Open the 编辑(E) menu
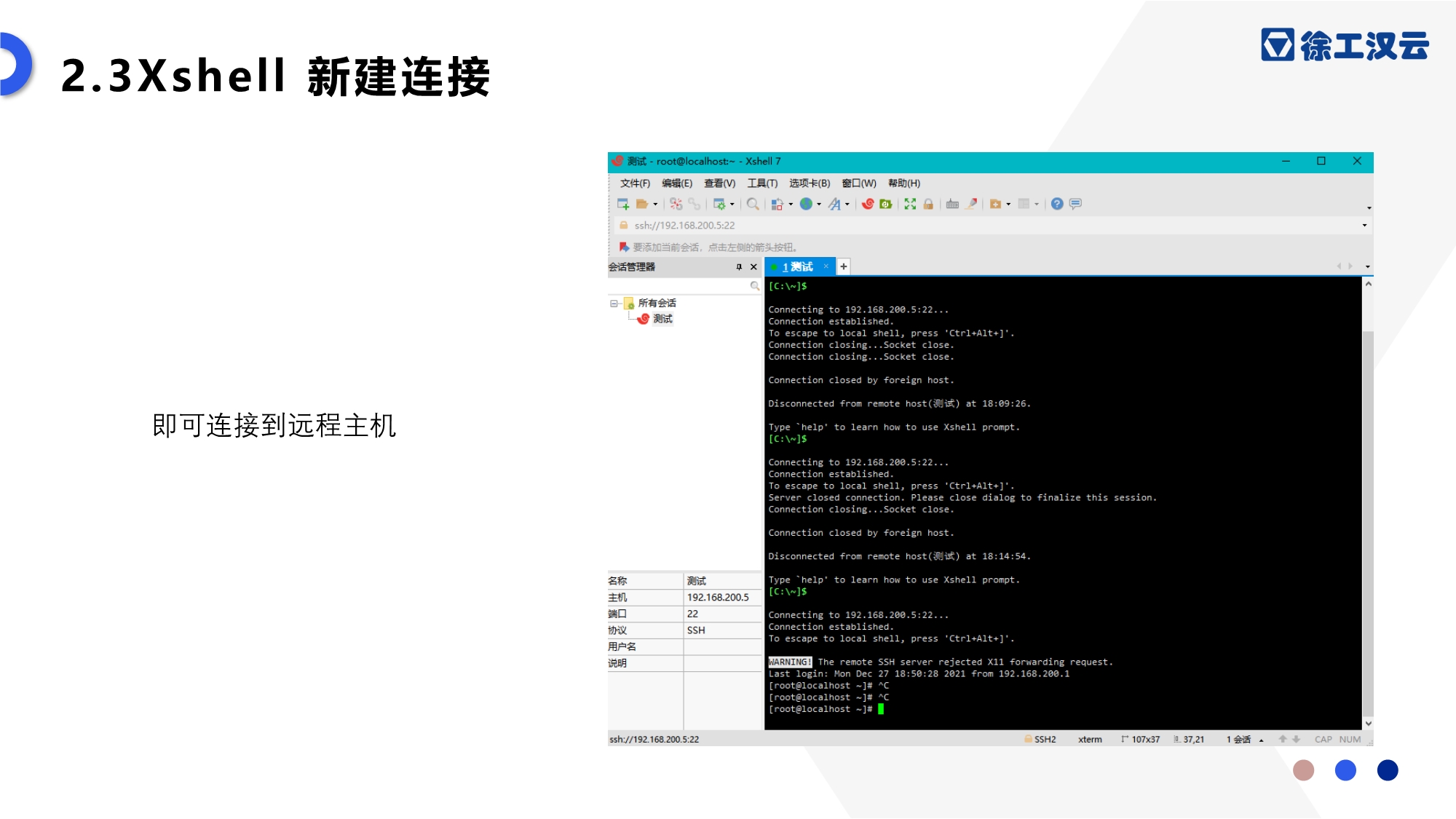This screenshot has width=1456, height=819. click(x=677, y=183)
